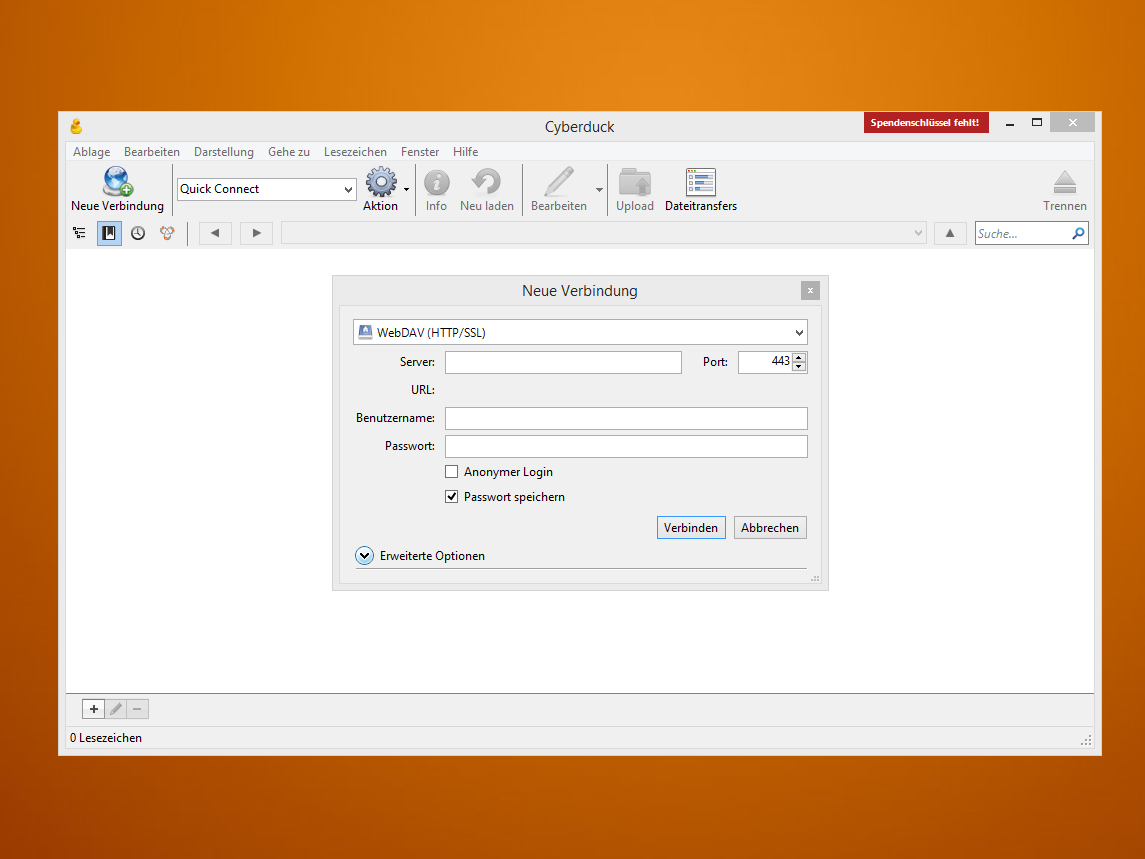Increase the Port value with up stepper

click(x=799, y=357)
